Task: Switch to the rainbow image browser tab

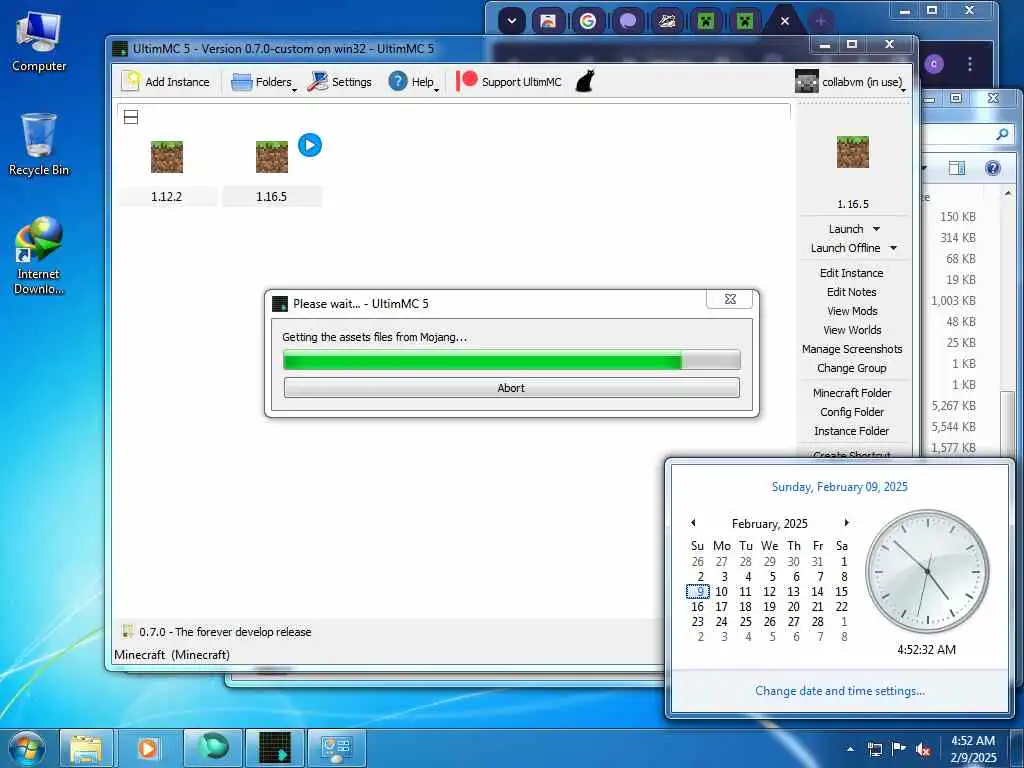Action: [x=549, y=21]
